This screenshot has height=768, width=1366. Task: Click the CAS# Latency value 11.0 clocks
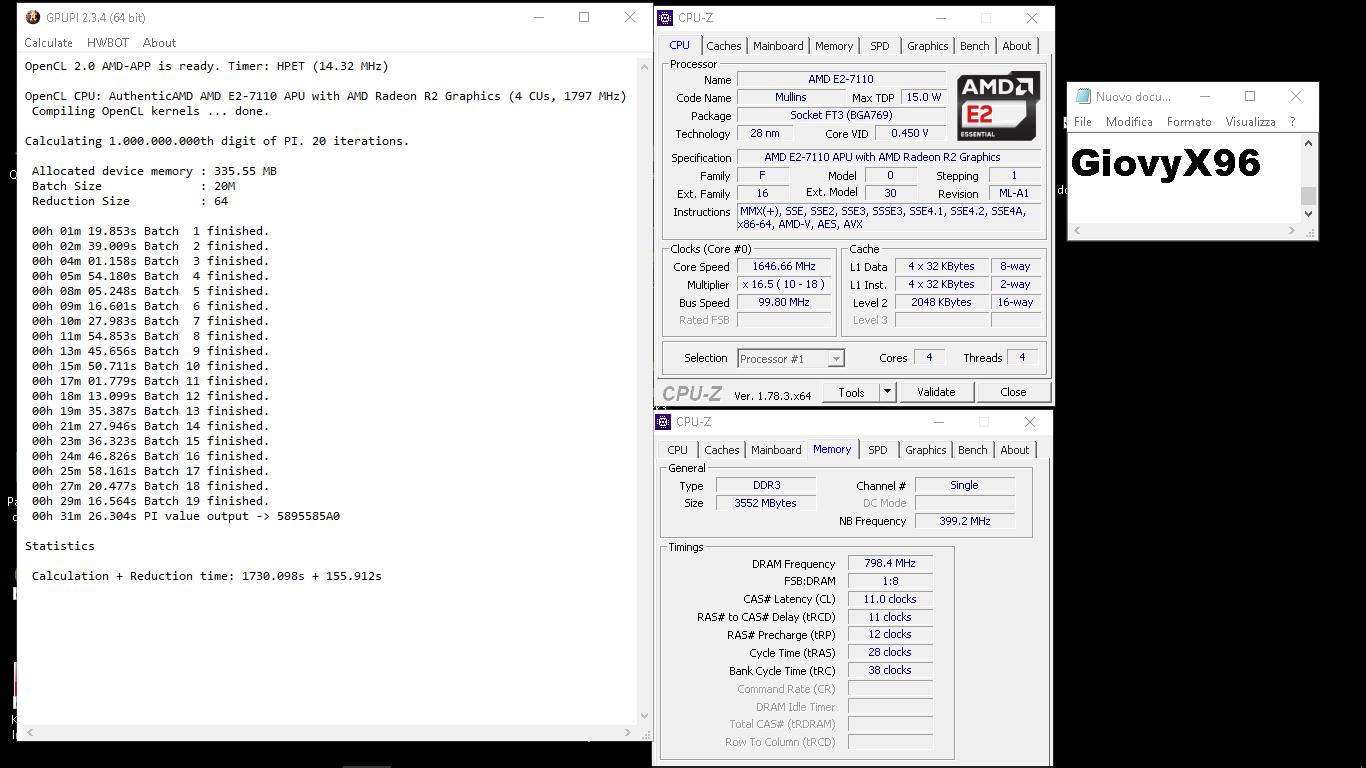pyautogui.click(x=890, y=599)
